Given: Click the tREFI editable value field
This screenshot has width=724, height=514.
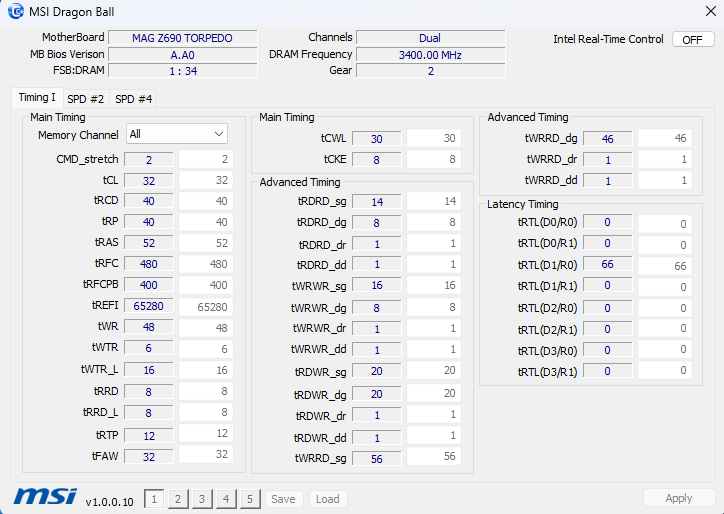Looking at the screenshot, I should click(x=207, y=307).
